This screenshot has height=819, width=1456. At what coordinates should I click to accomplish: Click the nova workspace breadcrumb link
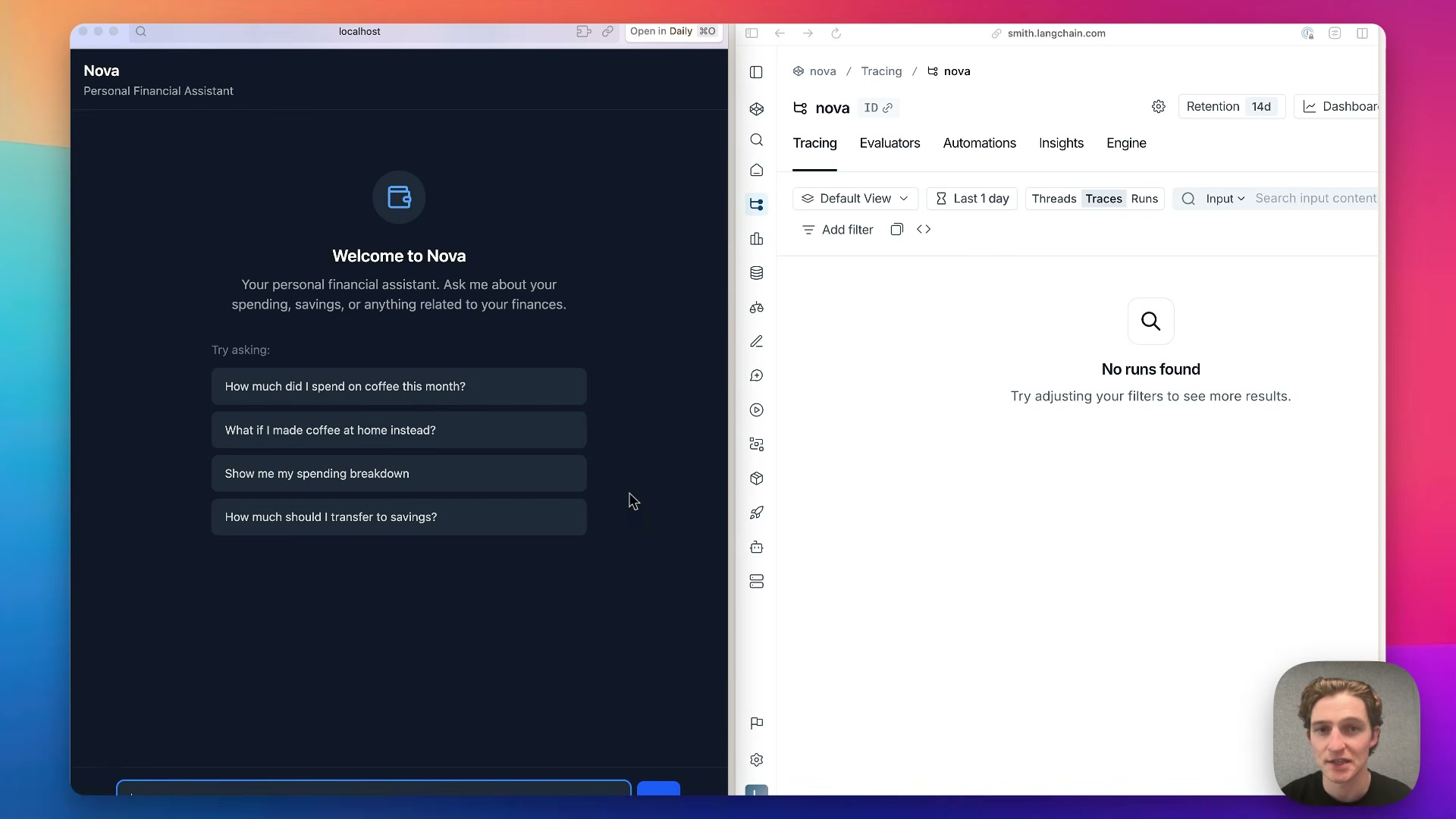[814, 71]
